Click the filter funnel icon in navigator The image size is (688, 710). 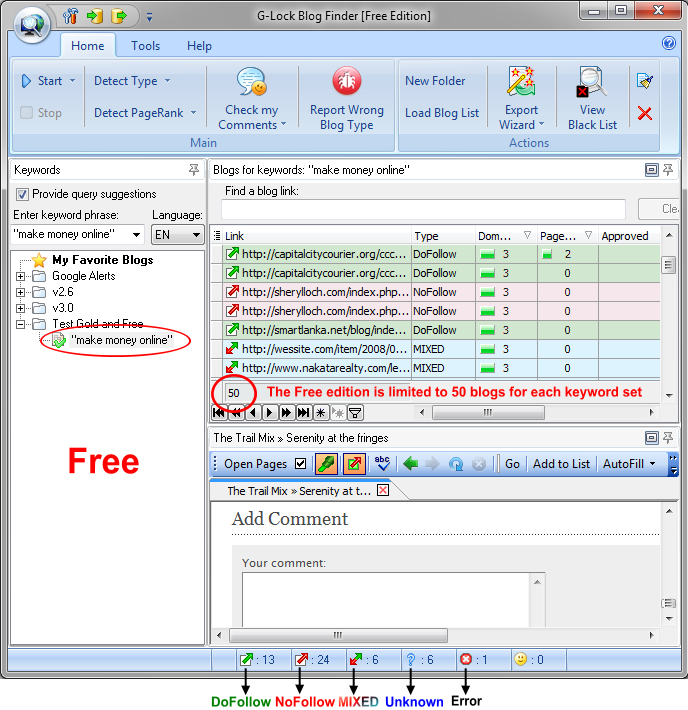click(x=356, y=413)
